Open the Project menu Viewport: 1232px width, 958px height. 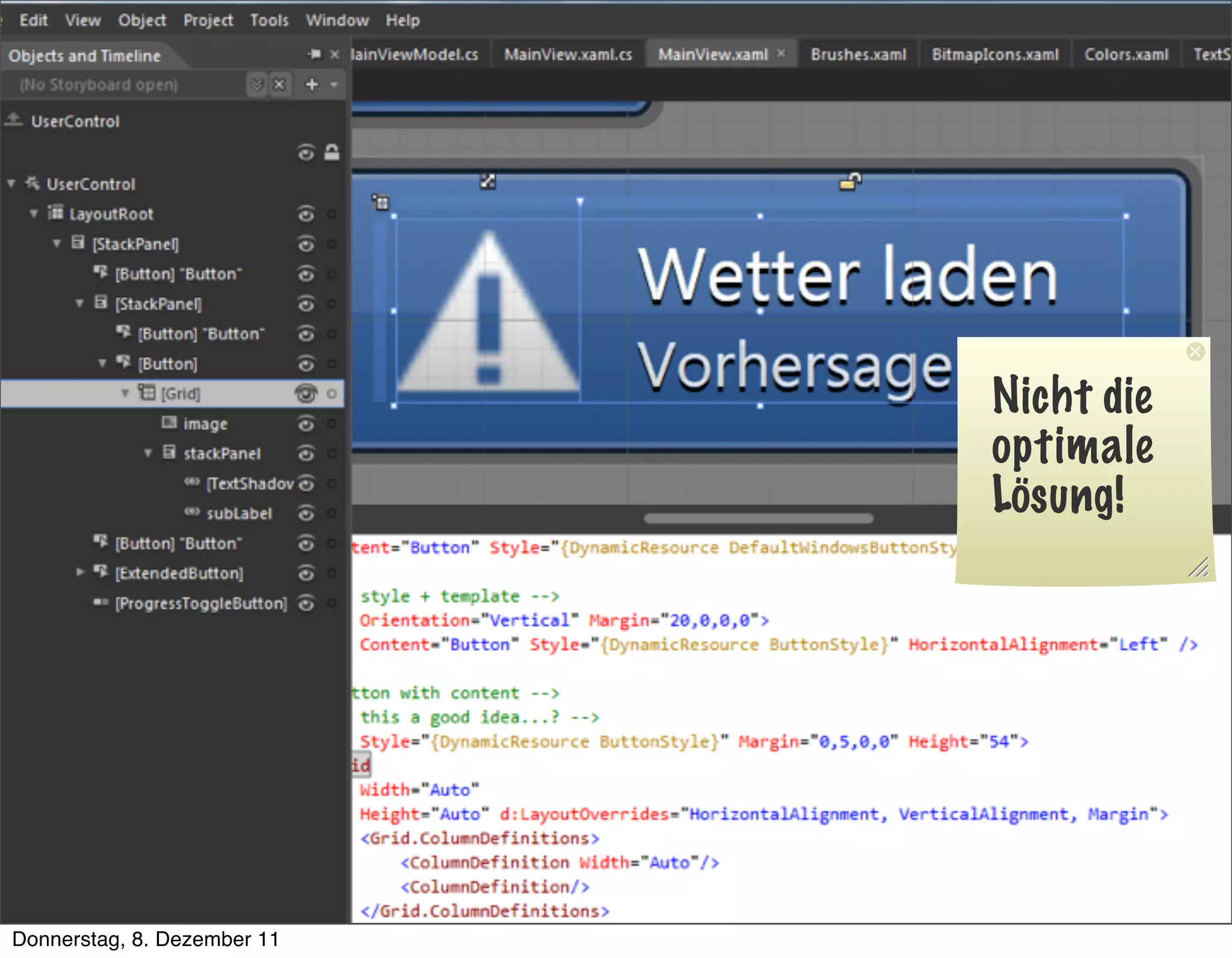tap(208, 20)
